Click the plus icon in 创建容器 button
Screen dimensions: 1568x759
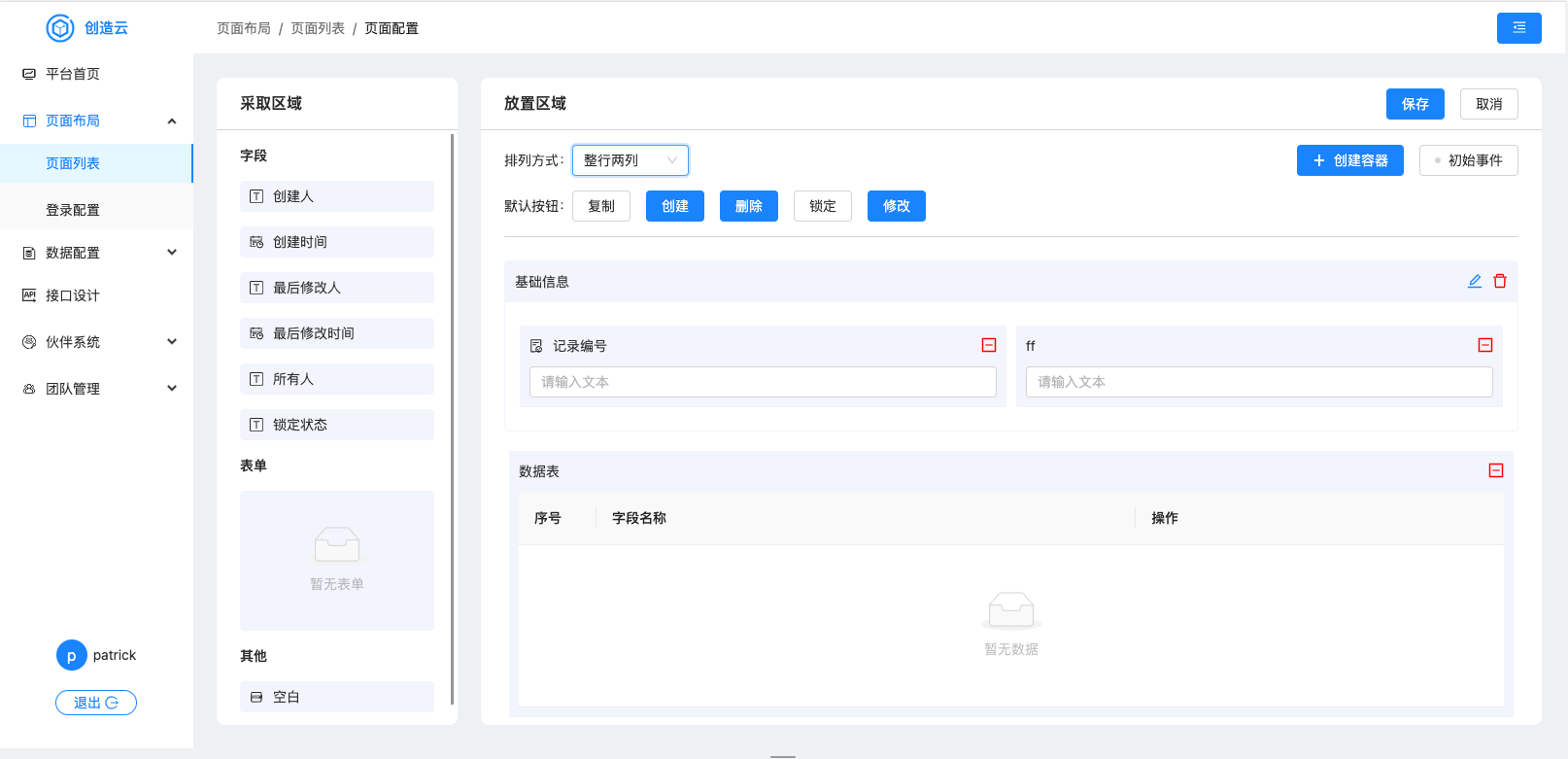[1319, 160]
